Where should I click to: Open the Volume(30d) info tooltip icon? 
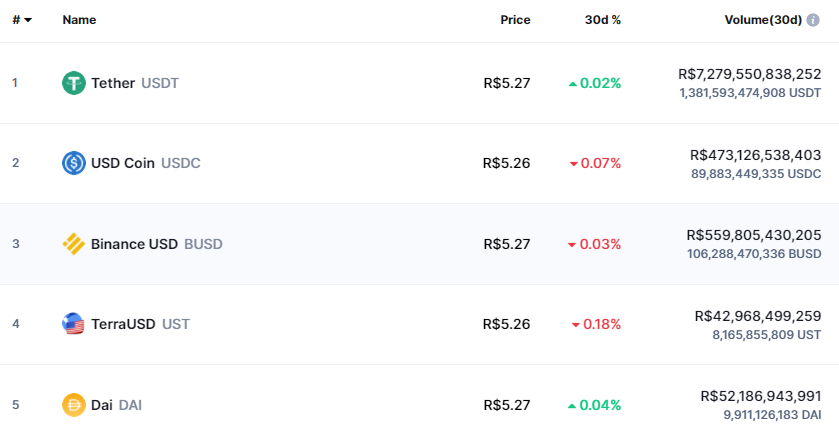[813, 20]
